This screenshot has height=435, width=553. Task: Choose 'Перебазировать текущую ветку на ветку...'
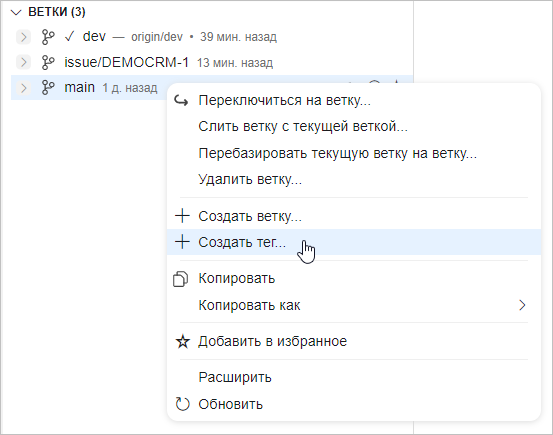(354, 153)
